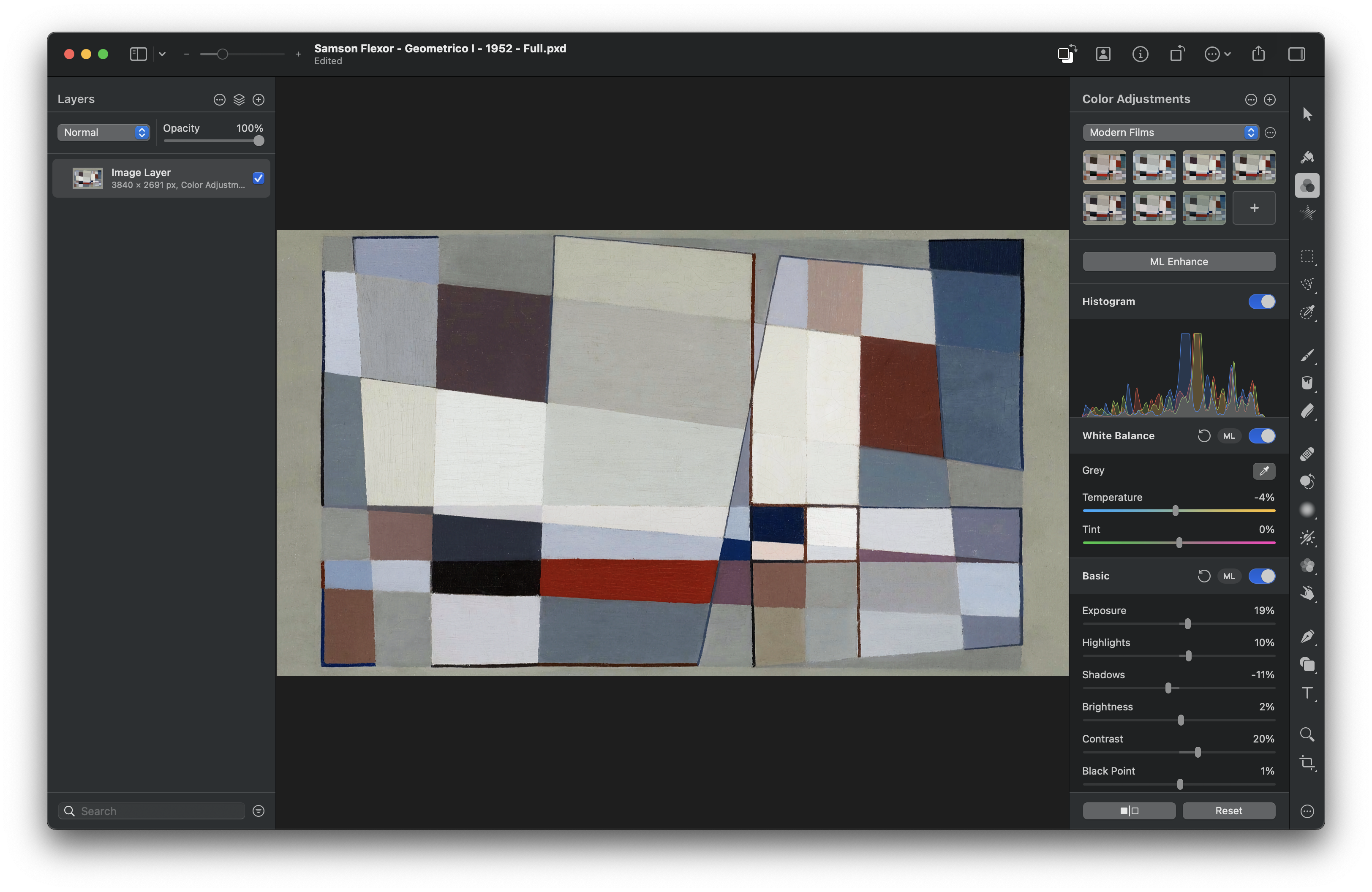Select the Pen tool
The height and width of the screenshot is (892, 1372).
(x=1307, y=636)
